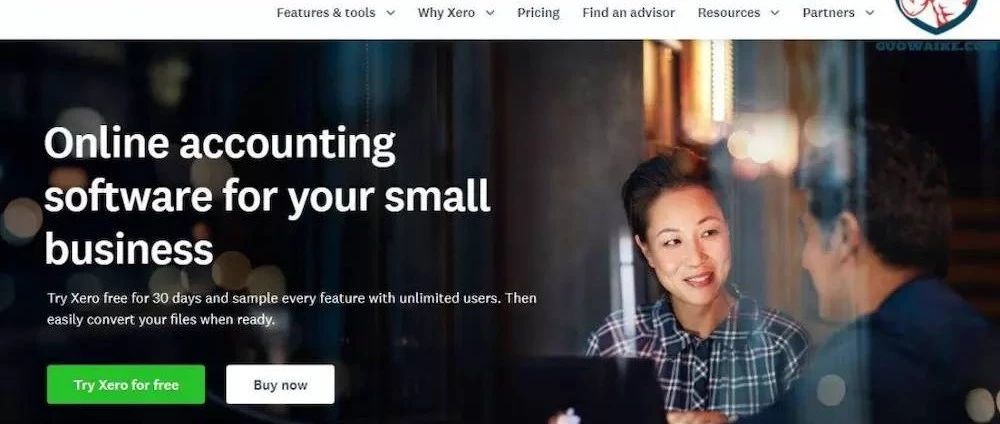Open the Resources menu label
Screen dimensions: 1000x424
(x=729, y=13)
